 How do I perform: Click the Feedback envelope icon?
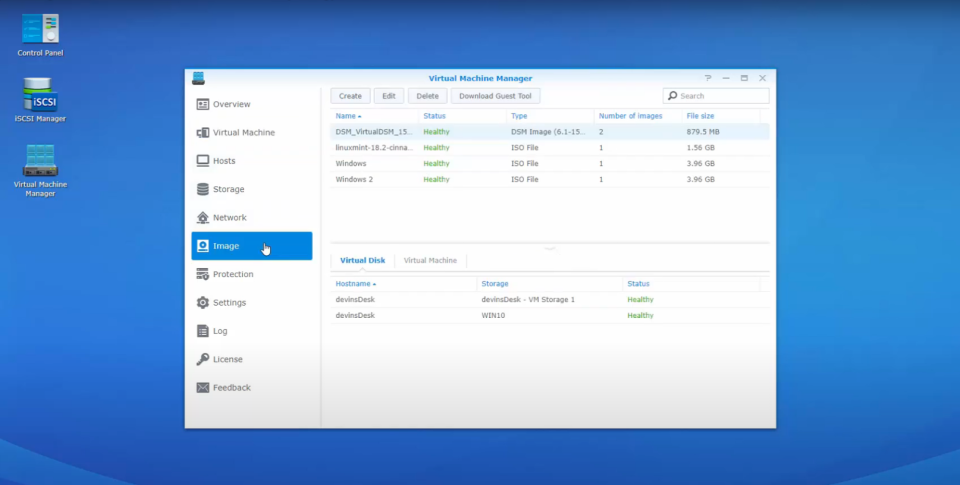203,388
